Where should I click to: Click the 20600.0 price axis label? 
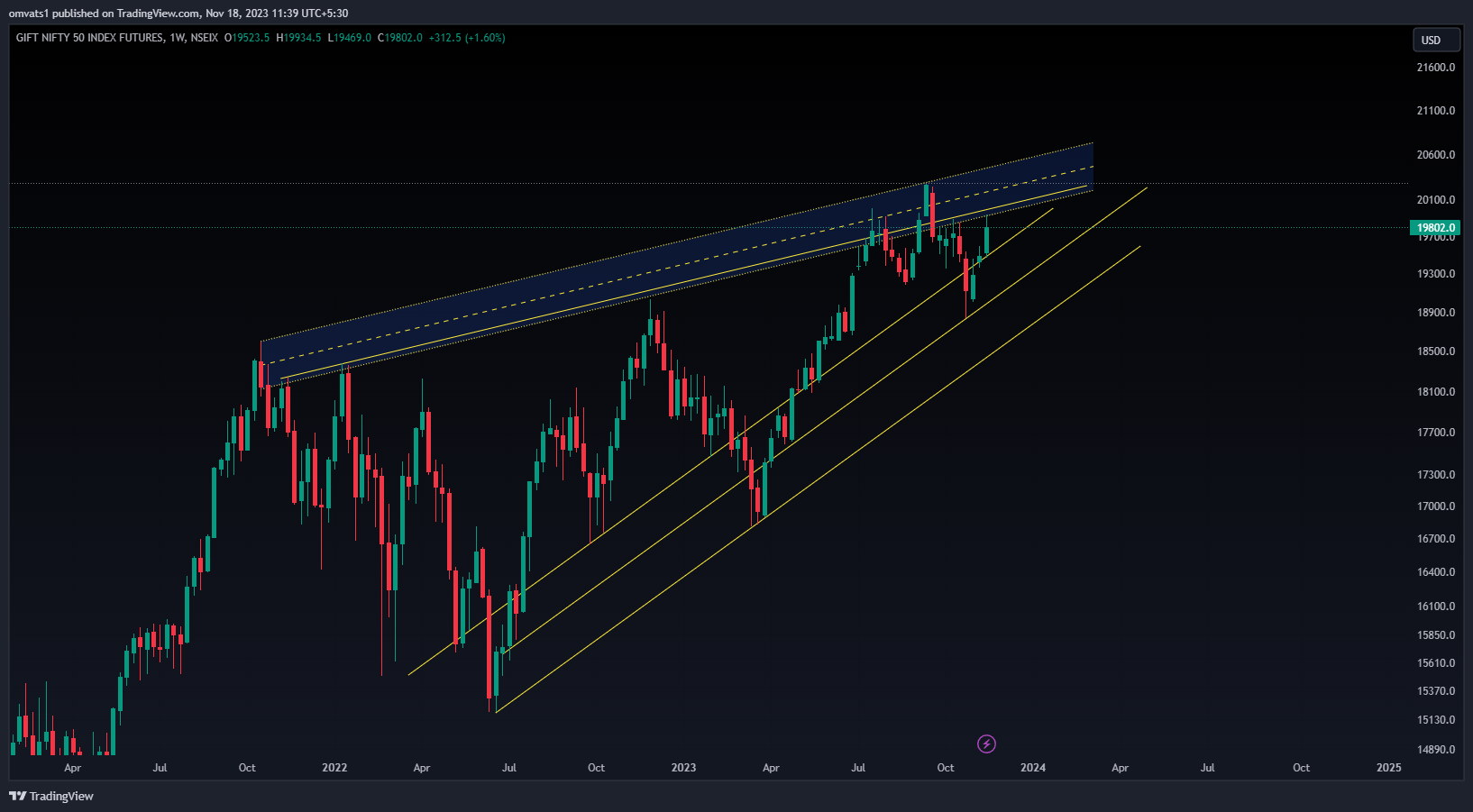coord(1436,155)
